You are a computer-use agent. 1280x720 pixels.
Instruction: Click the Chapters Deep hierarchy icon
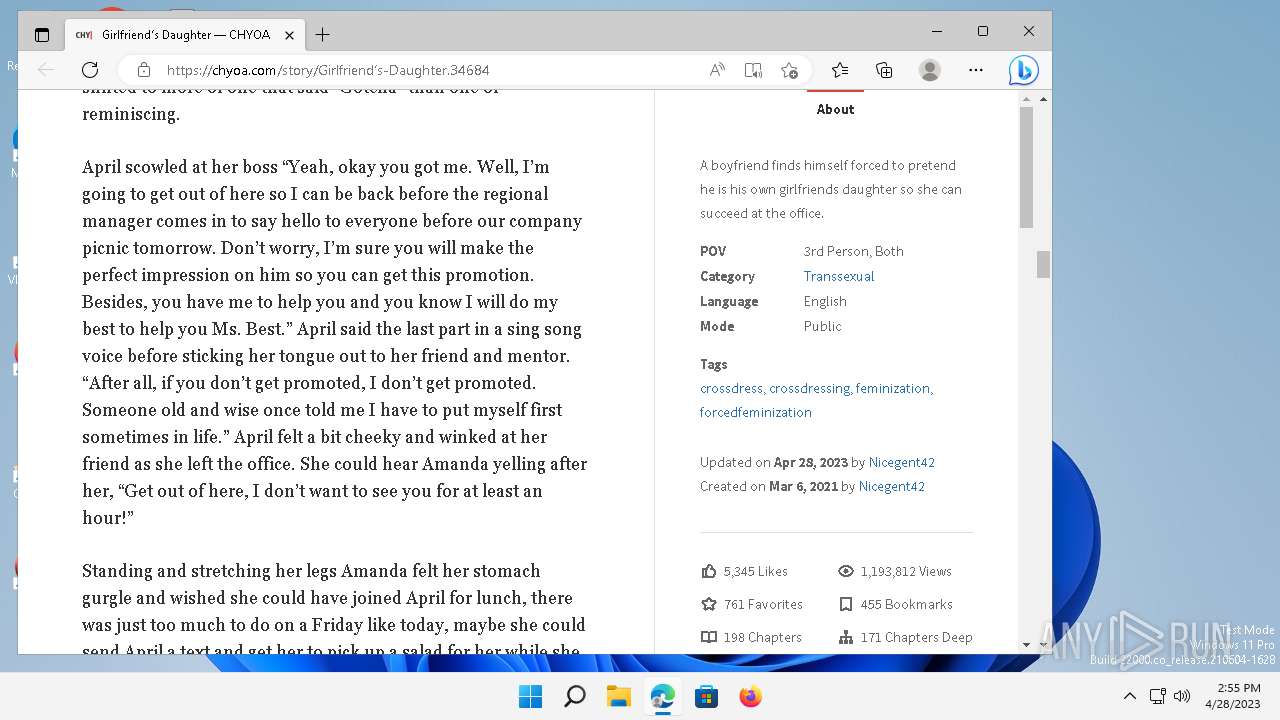coord(846,637)
